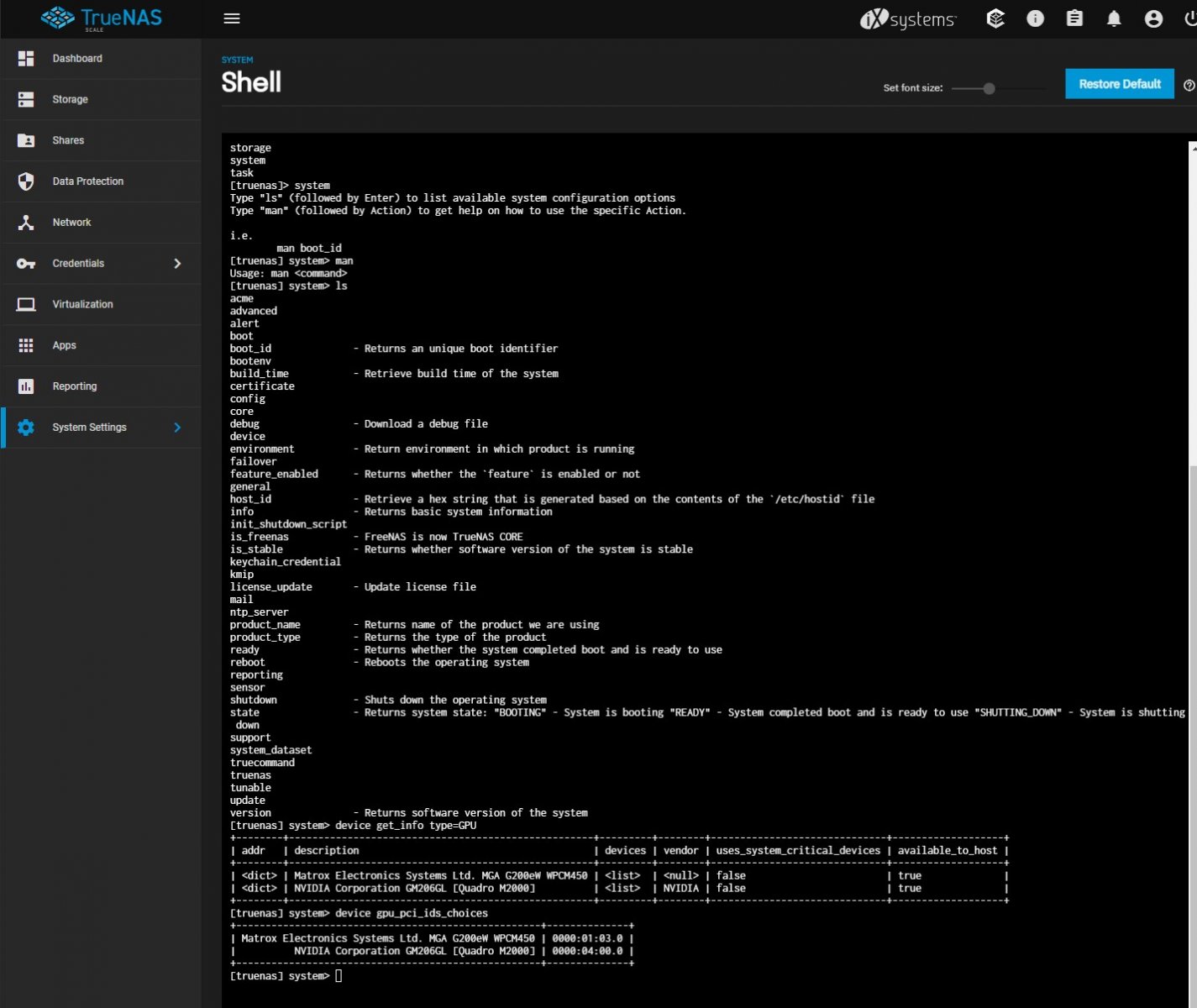Open the Apps menu item
Viewport: 1197px width, 1008px height.
(101, 345)
